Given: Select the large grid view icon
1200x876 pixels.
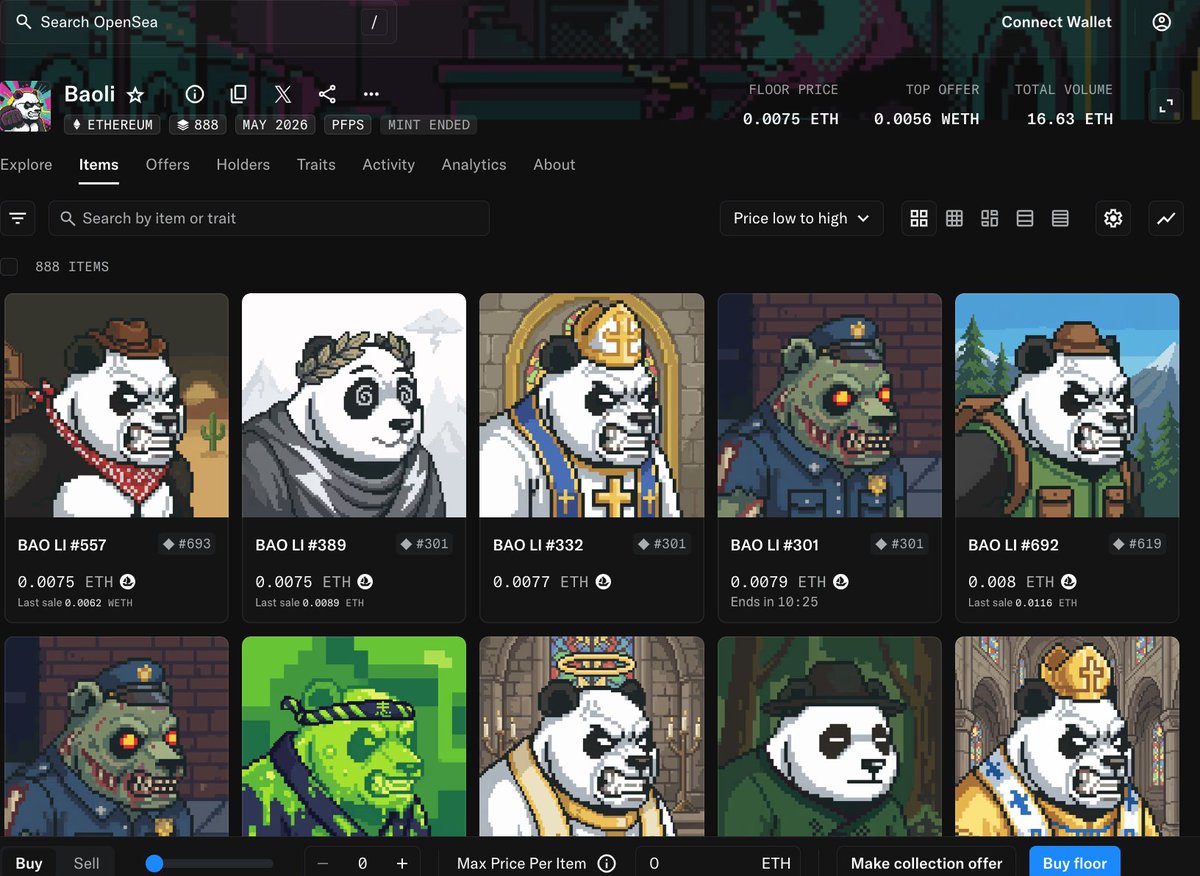Looking at the screenshot, I should click(x=919, y=218).
